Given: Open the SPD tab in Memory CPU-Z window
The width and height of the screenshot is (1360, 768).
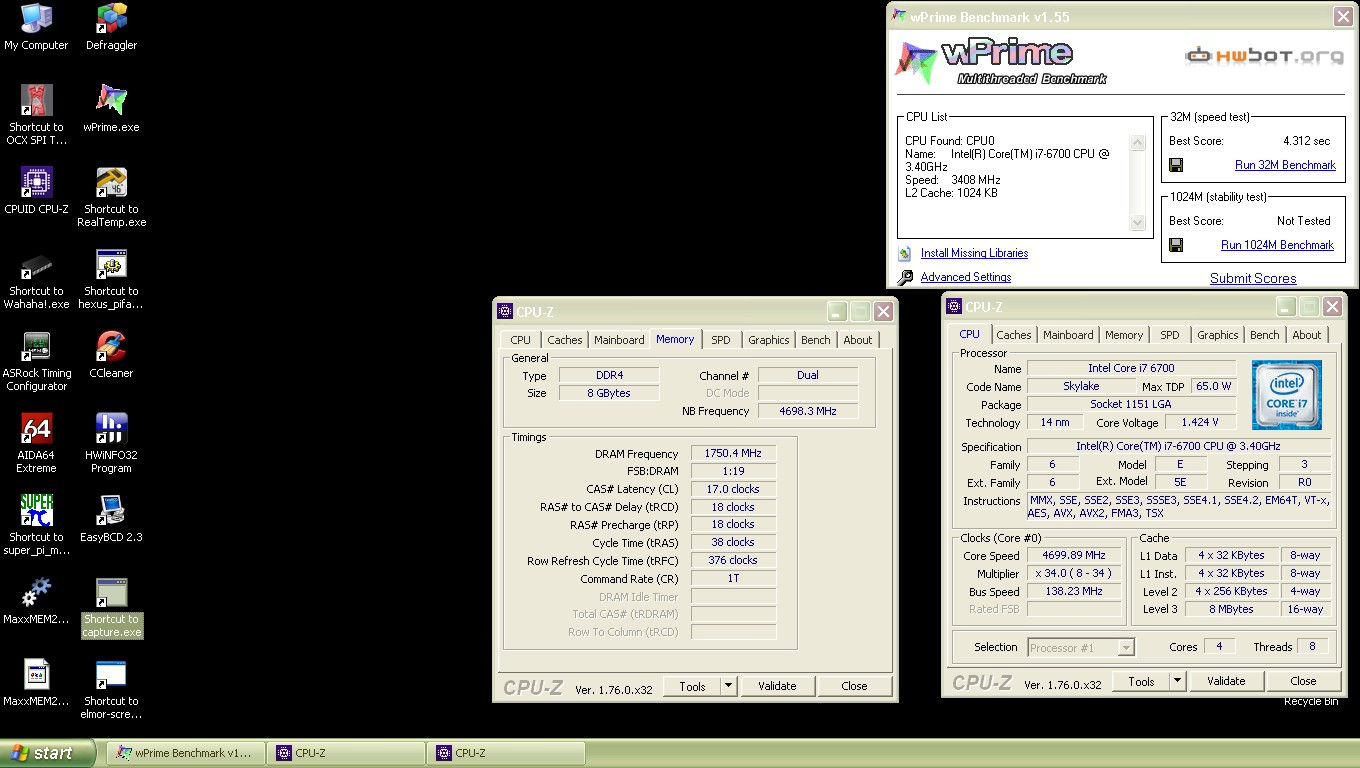Looking at the screenshot, I should click(720, 340).
